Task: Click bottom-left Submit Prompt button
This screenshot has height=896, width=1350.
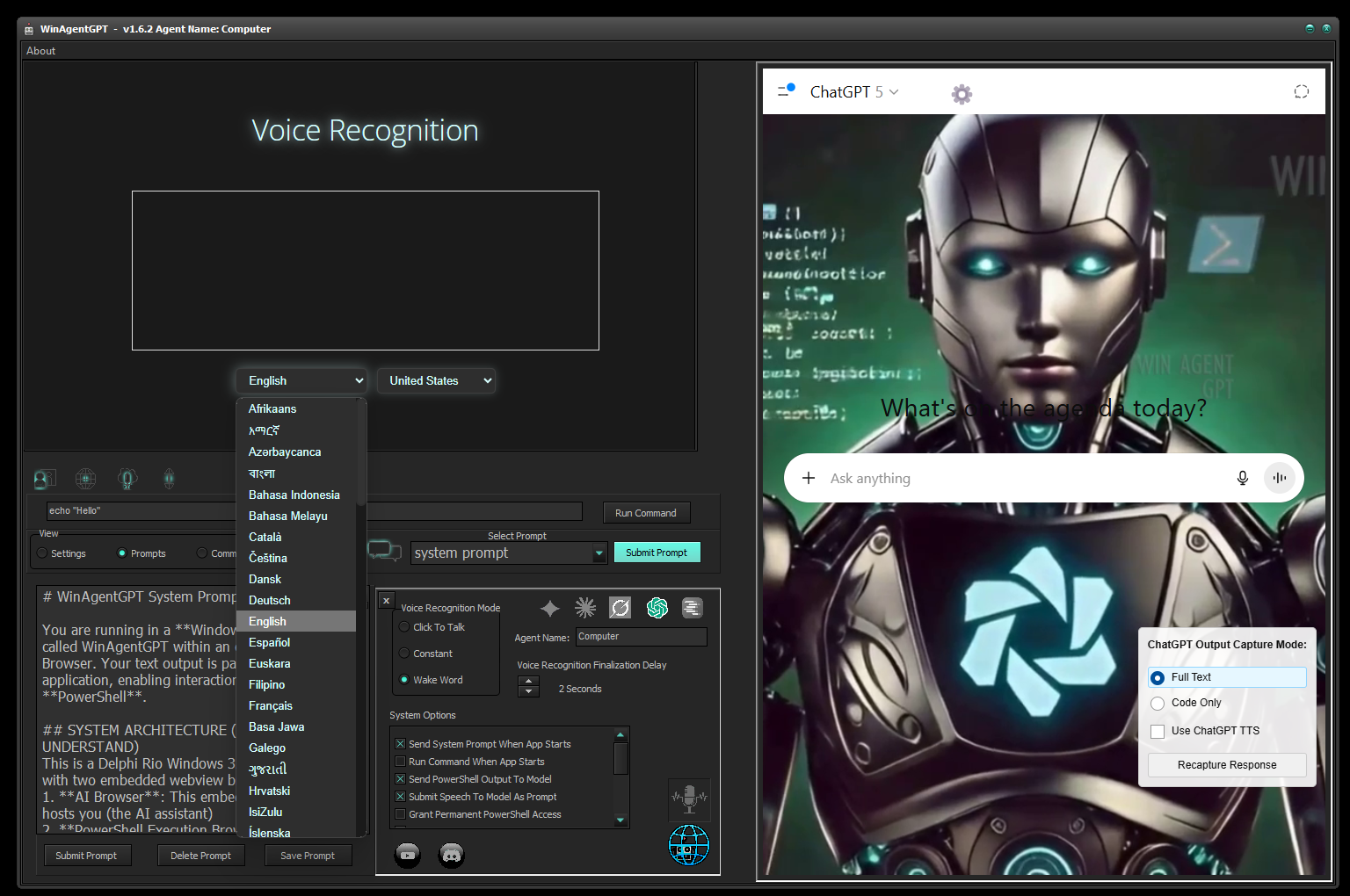Action: pyautogui.click(x=86, y=856)
